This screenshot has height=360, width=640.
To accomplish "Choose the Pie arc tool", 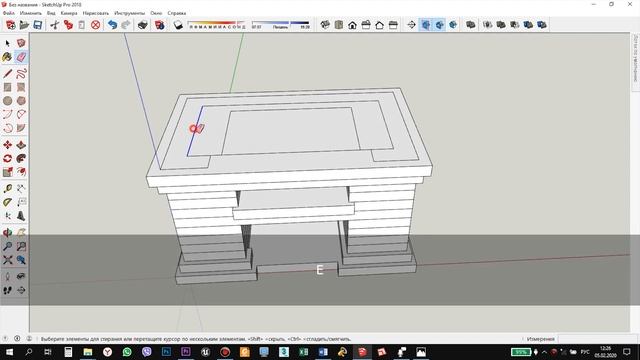I will pos(21,128).
